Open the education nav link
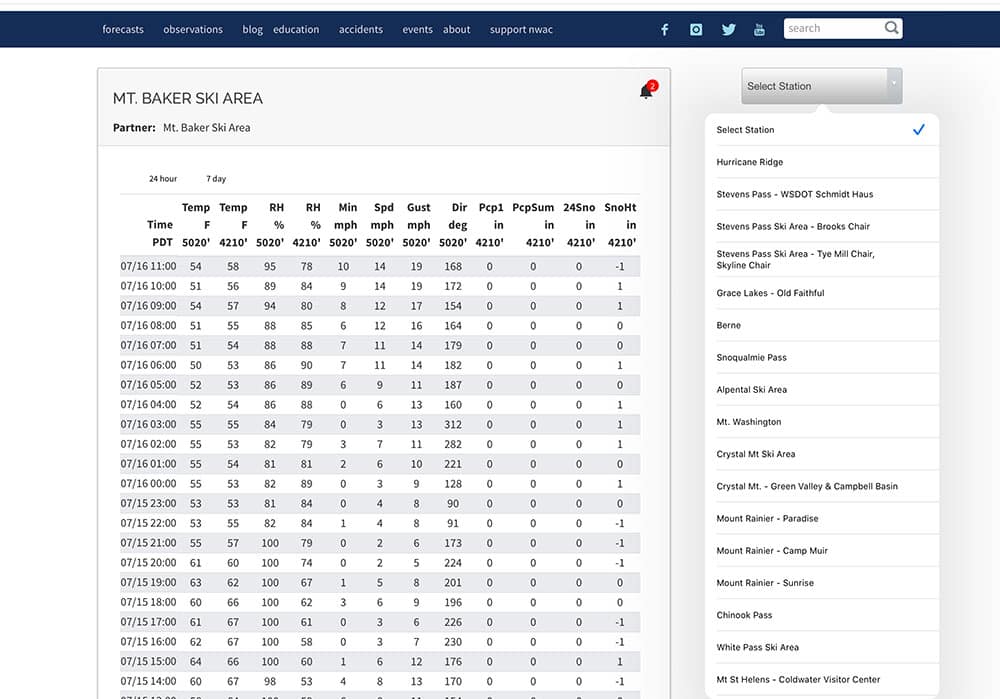Screen dimensions: 1000x699 (x=296, y=30)
